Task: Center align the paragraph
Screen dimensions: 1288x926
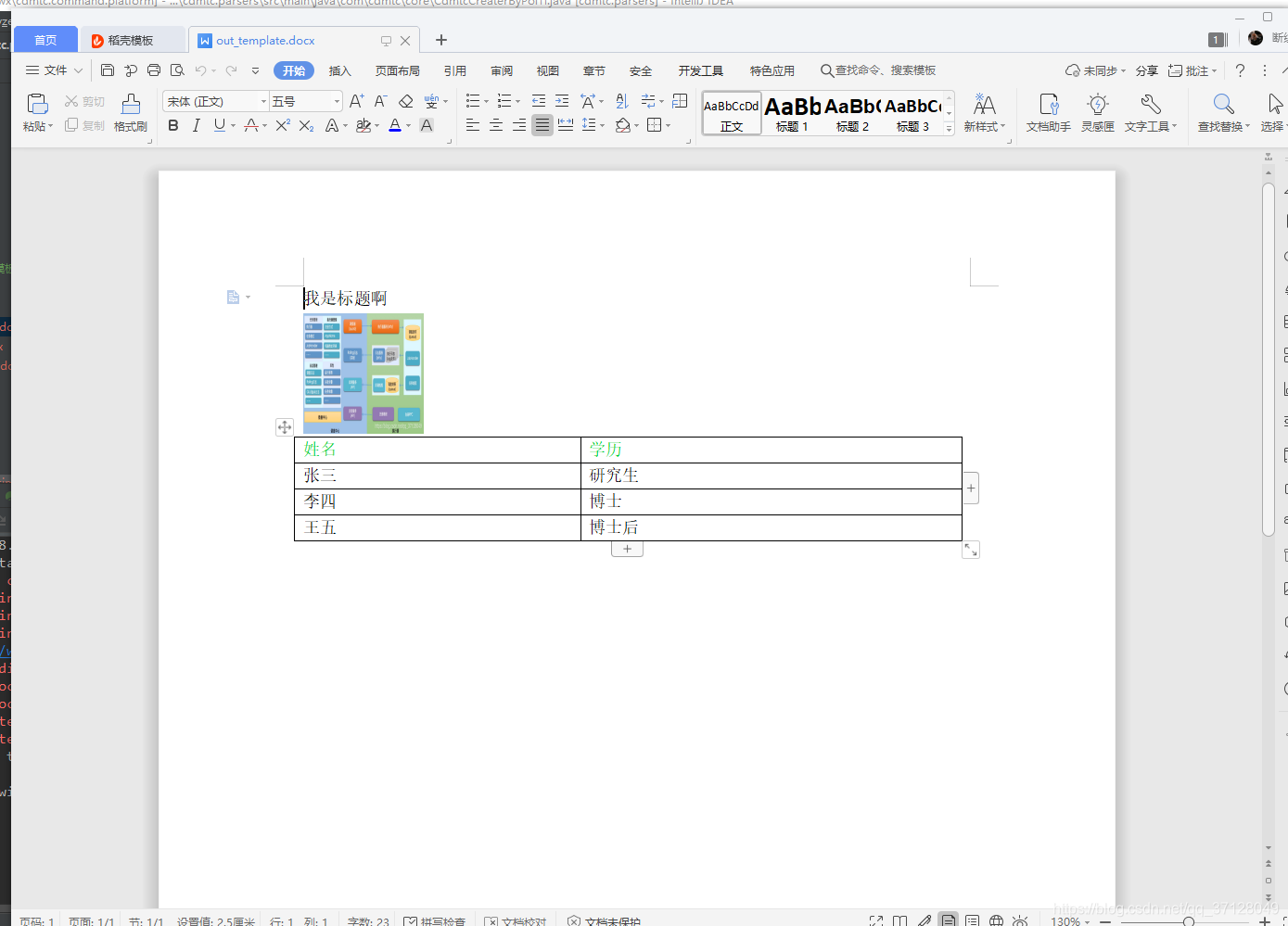Action: click(x=496, y=125)
